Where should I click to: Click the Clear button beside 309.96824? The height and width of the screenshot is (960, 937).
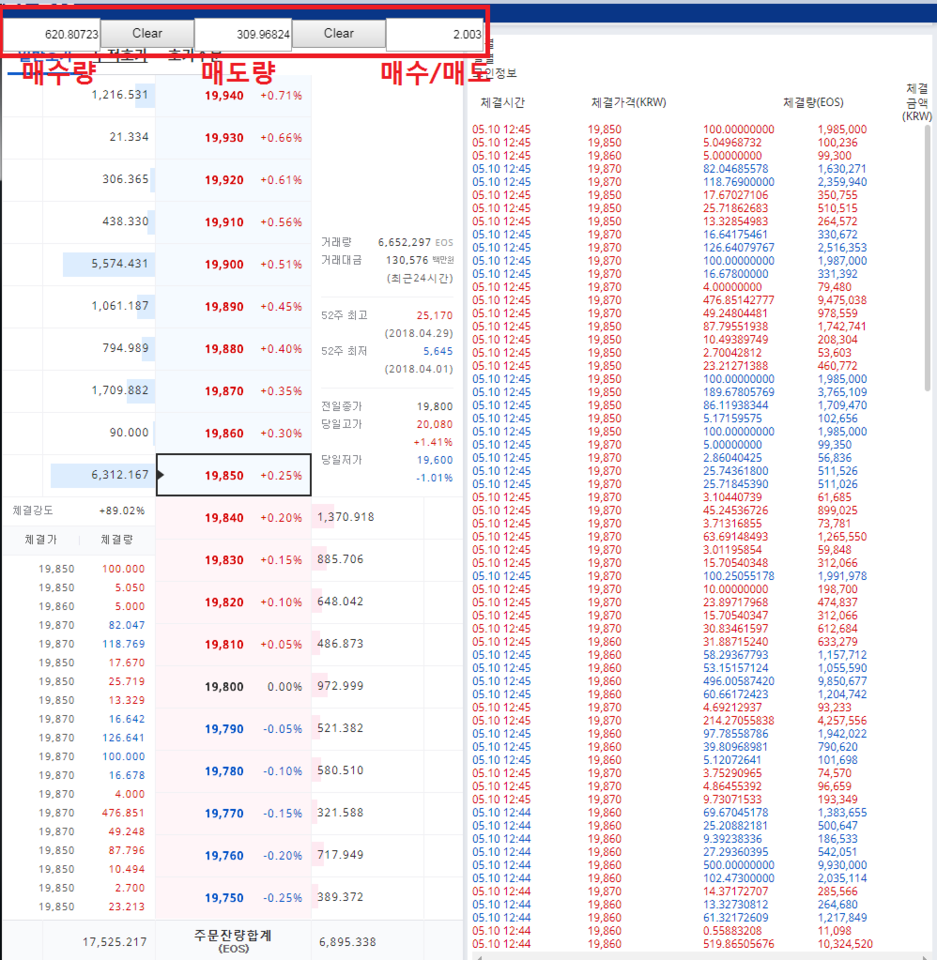(x=339, y=34)
